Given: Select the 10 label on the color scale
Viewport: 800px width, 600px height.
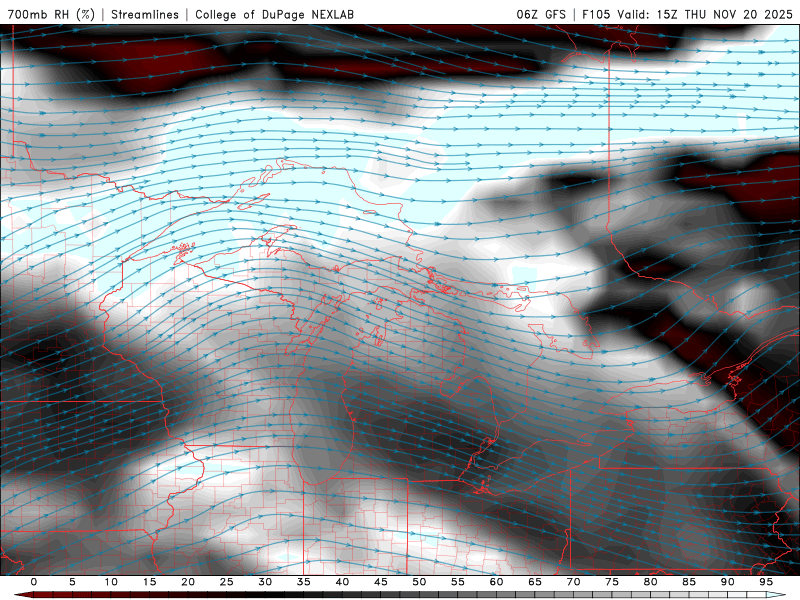Looking at the screenshot, I should click(111, 582).
